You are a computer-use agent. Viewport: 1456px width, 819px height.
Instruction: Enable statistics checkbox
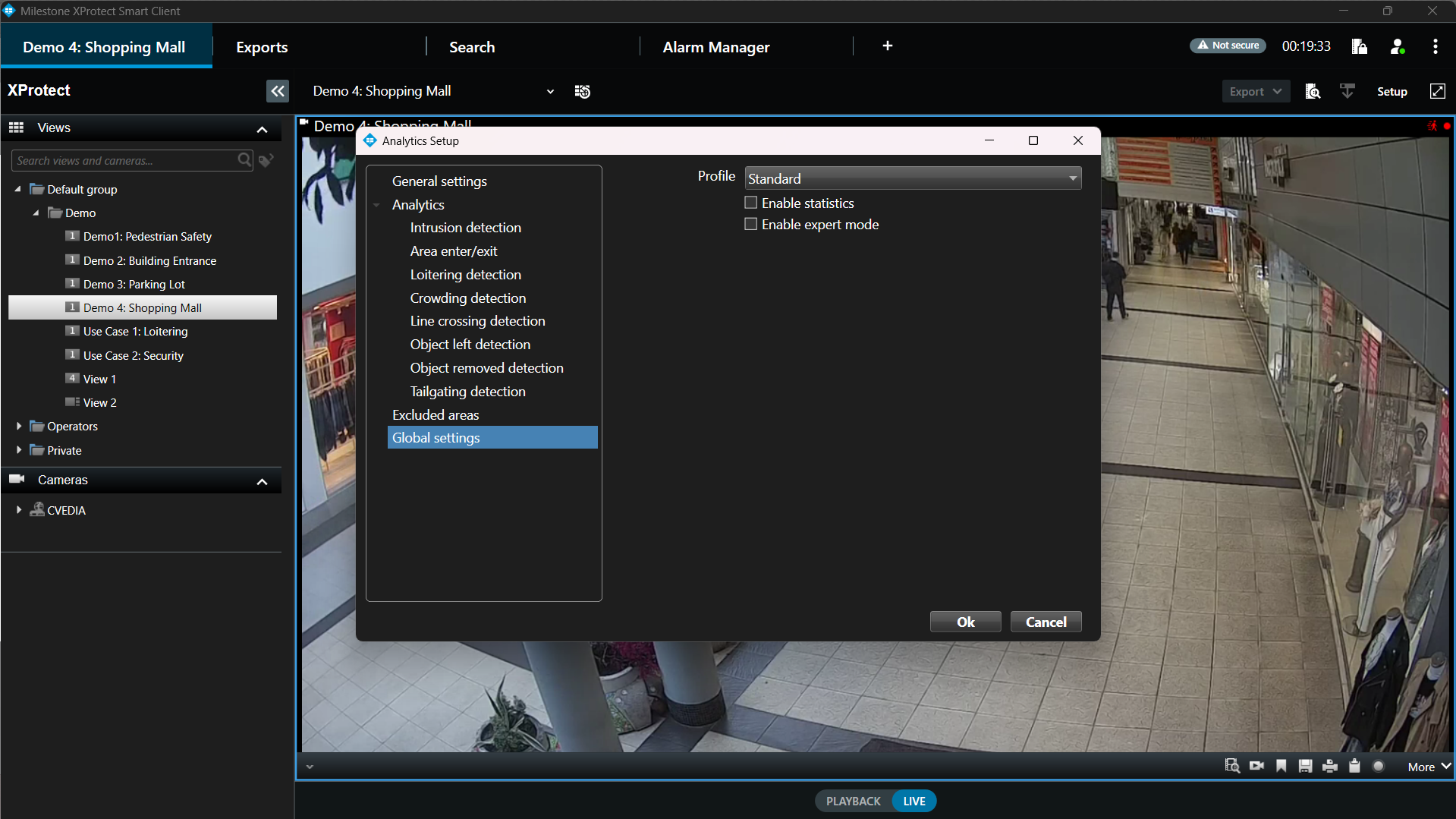751,203
